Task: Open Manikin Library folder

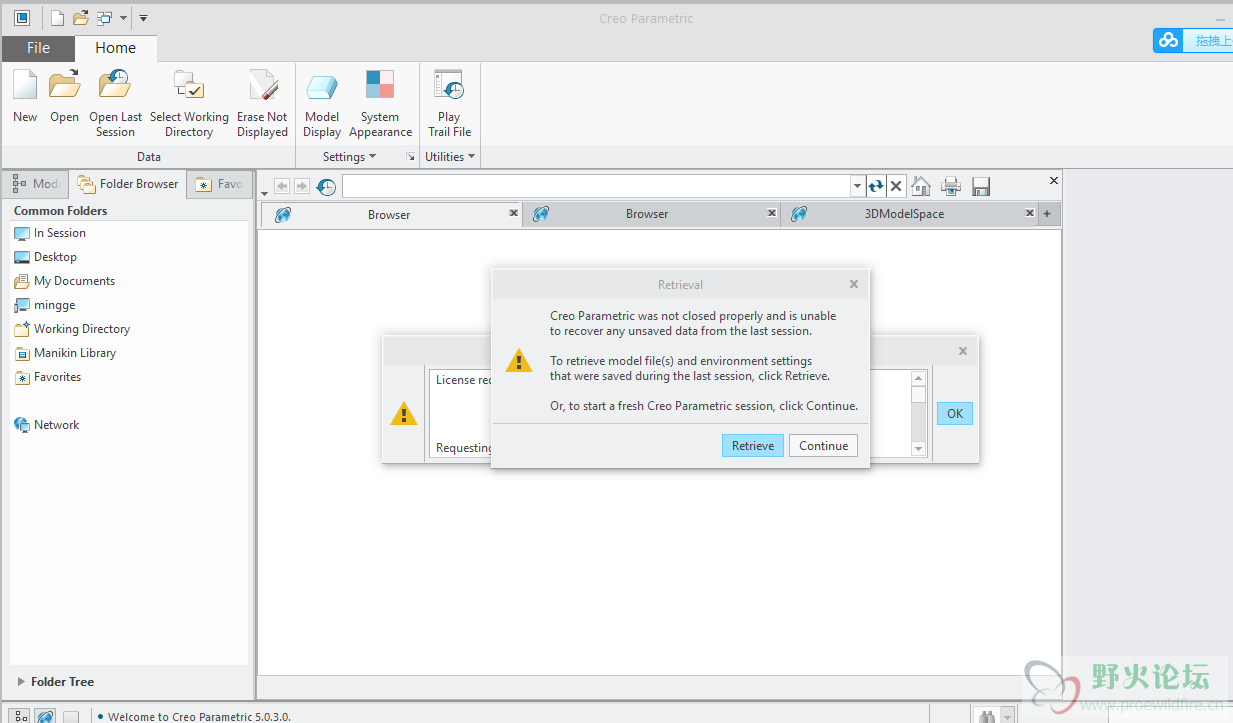Action: [65, 353]
